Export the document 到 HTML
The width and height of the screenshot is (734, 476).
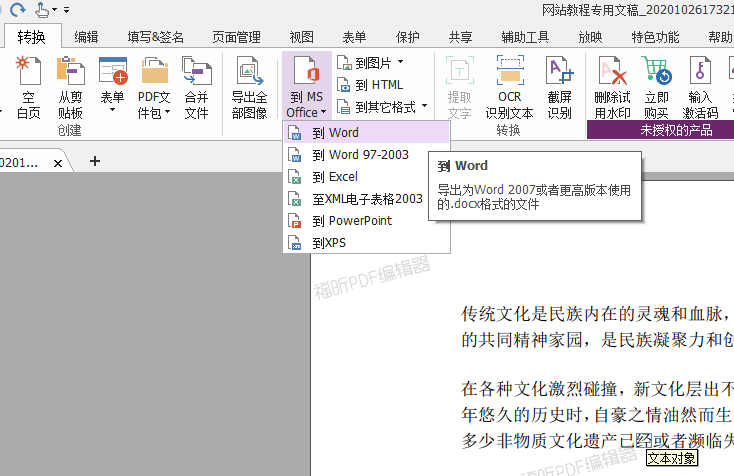[370, 85]
